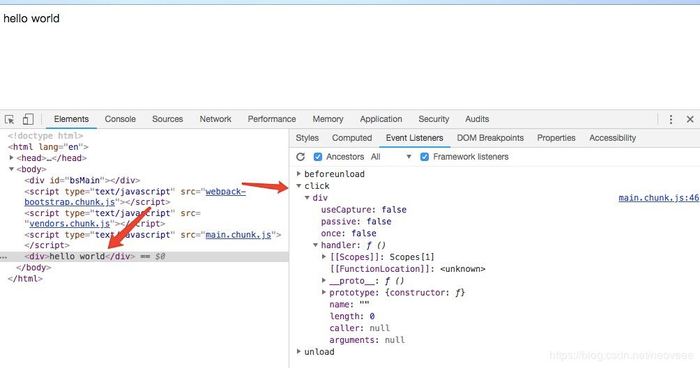Open the Application tab
Screen dimensions: 700x368
(381, 119)
